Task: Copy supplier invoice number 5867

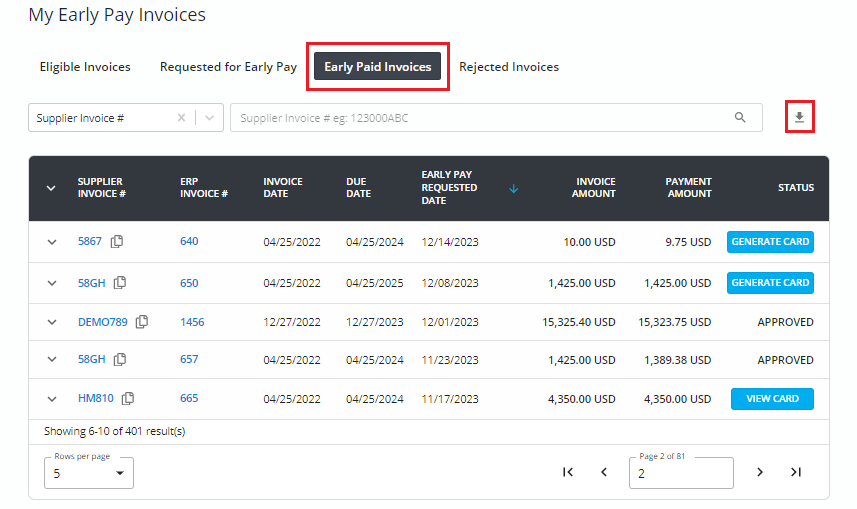Action: 117,241
